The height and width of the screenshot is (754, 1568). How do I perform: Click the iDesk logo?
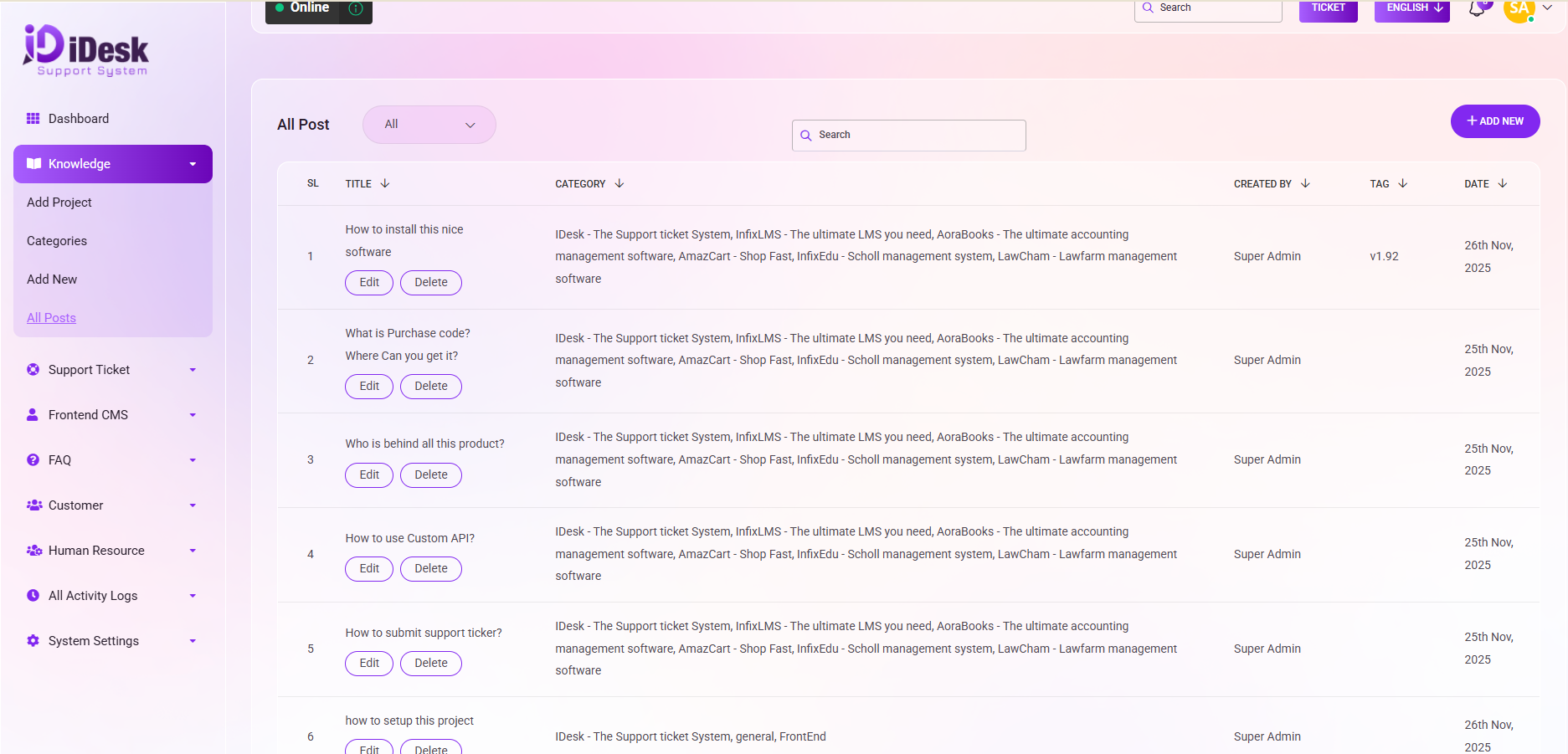(86, 50)
